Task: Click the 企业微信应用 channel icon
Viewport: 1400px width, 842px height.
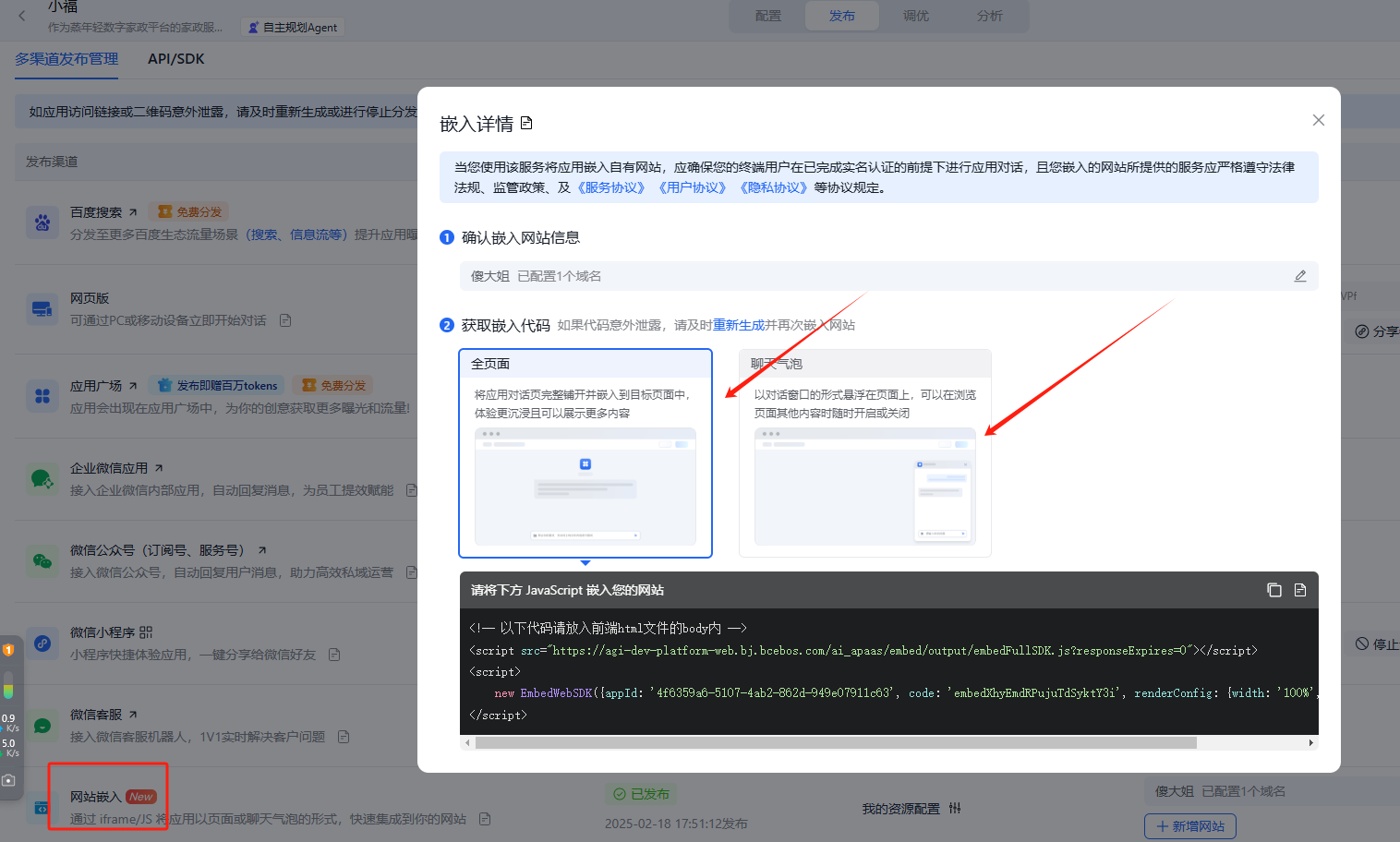Action: point(42,478)
